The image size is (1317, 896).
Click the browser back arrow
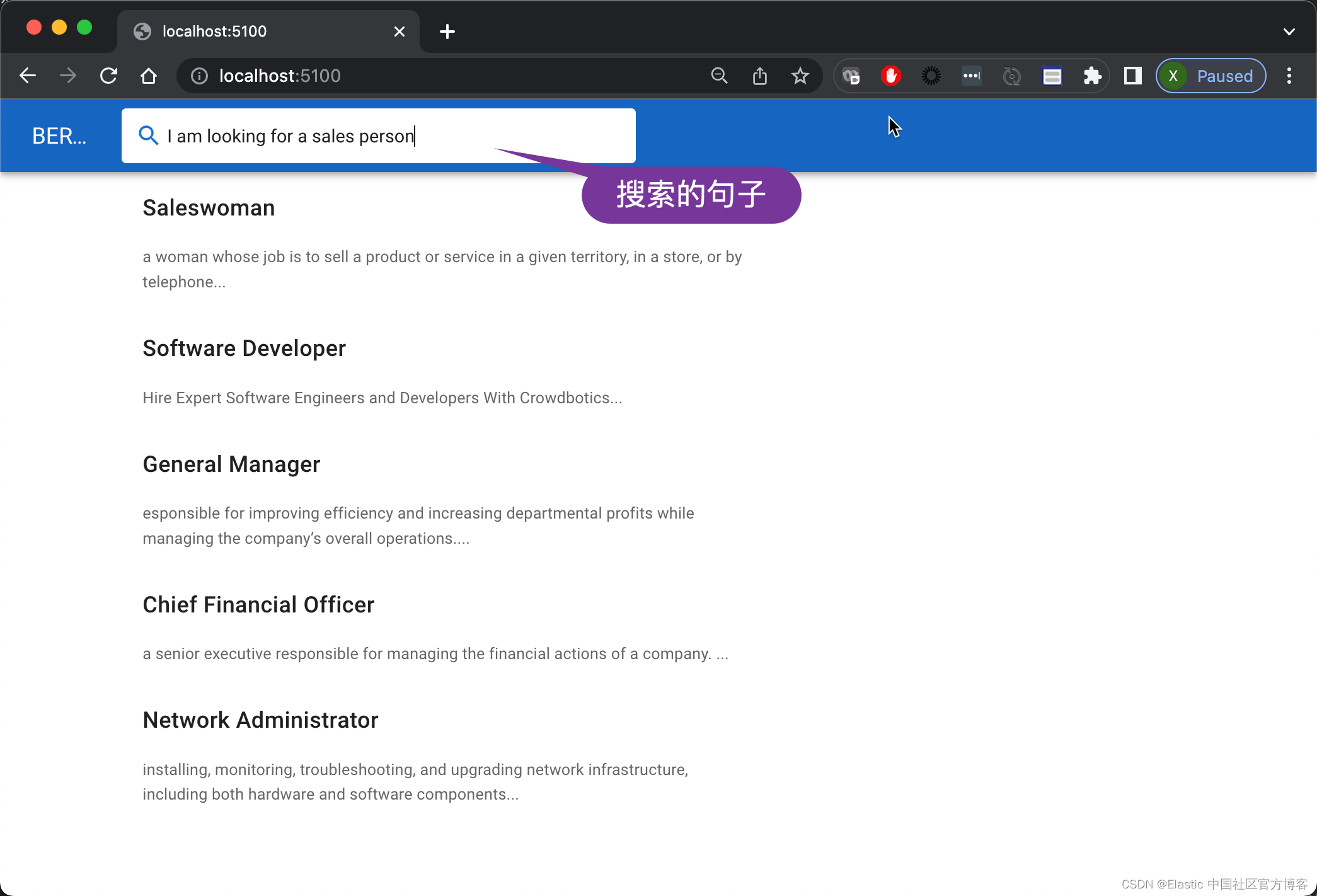click(28, 76)
